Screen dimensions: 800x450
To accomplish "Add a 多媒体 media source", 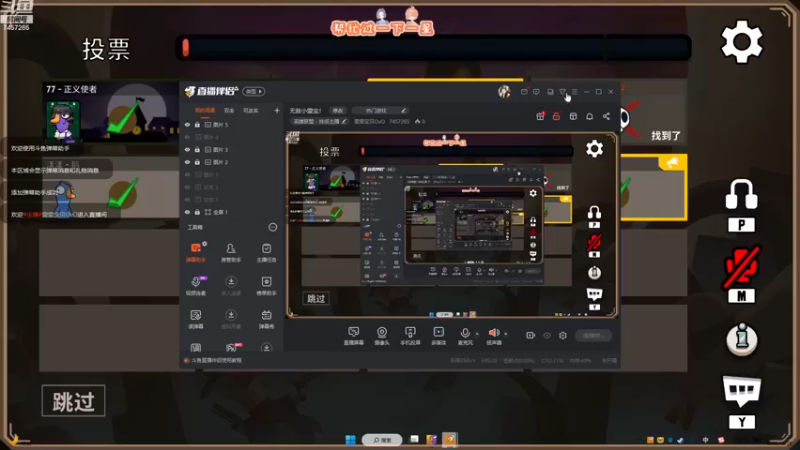I will (439, 336).
